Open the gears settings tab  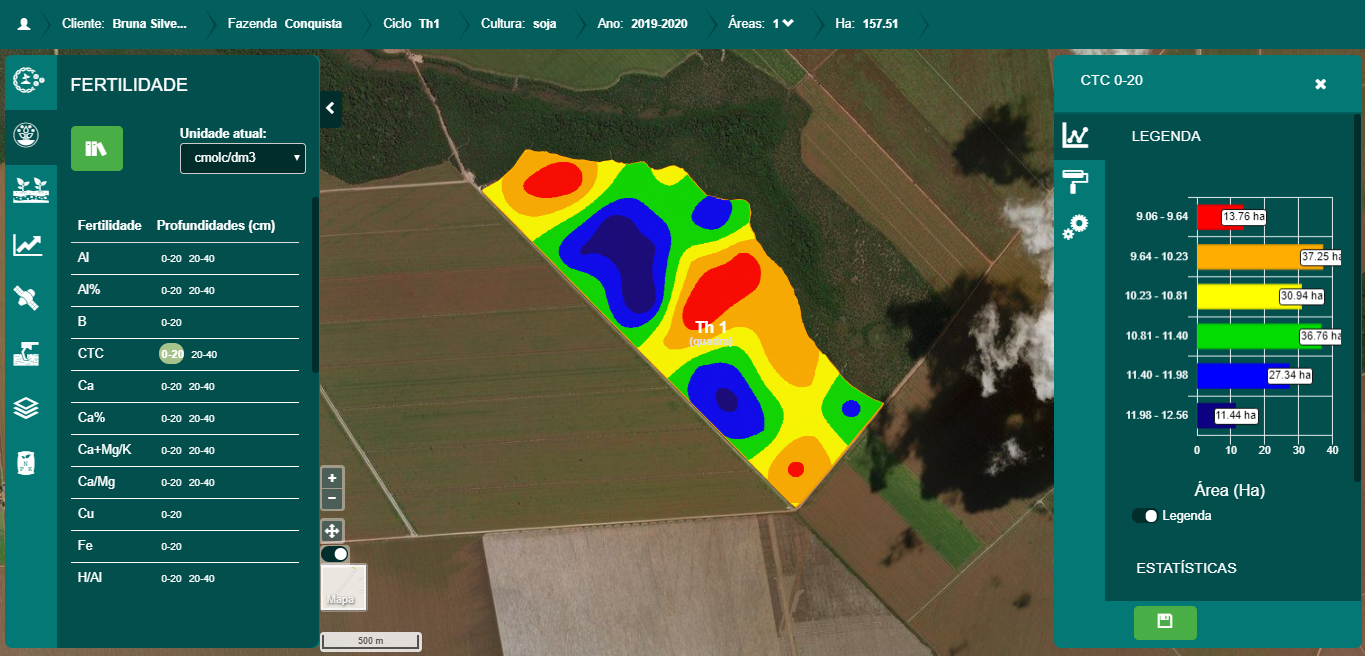(1076, 227)
